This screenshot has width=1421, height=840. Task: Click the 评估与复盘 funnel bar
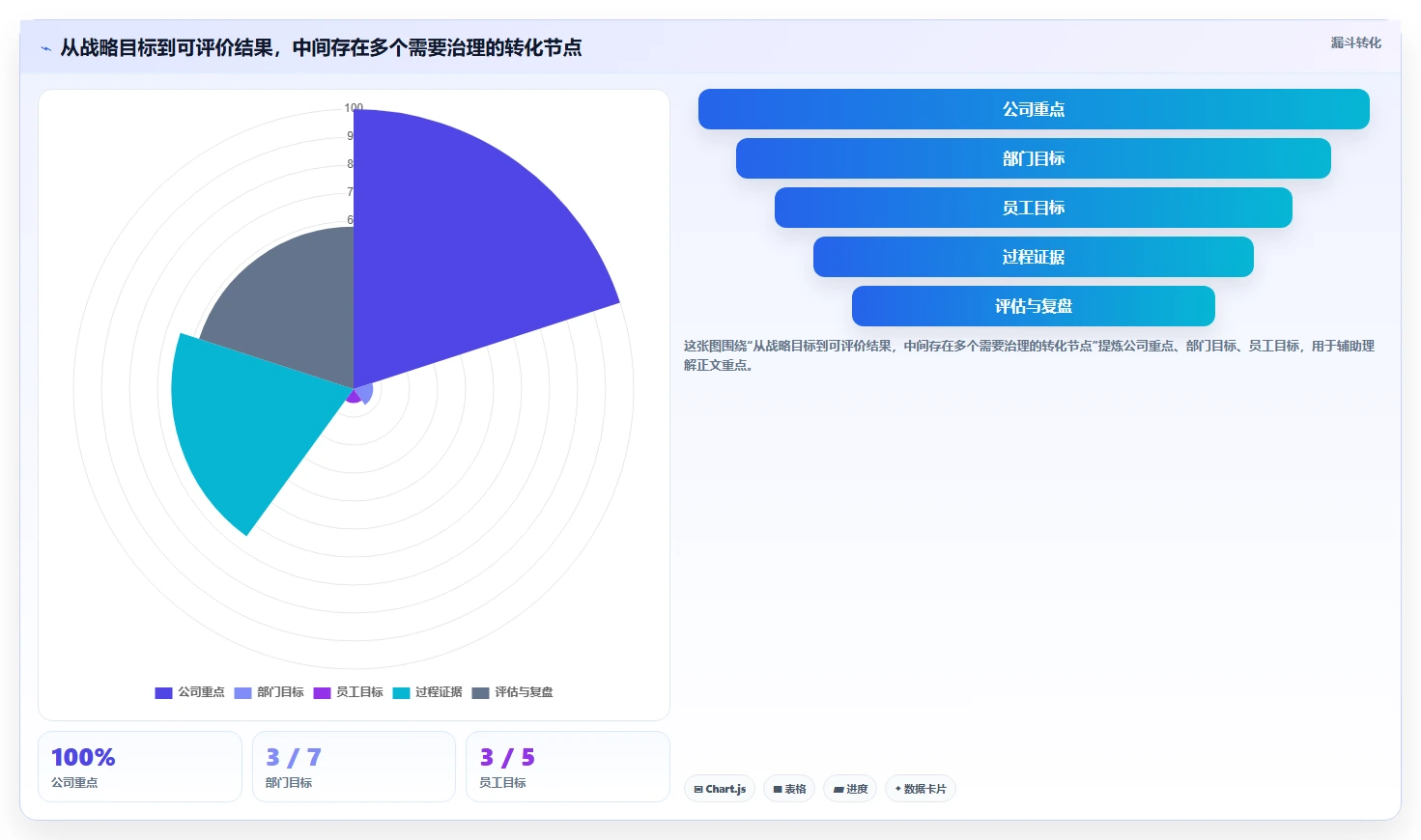point(1034,306)
